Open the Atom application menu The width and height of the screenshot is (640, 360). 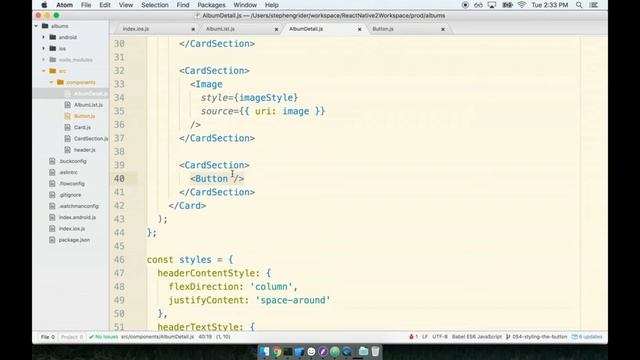64,5
